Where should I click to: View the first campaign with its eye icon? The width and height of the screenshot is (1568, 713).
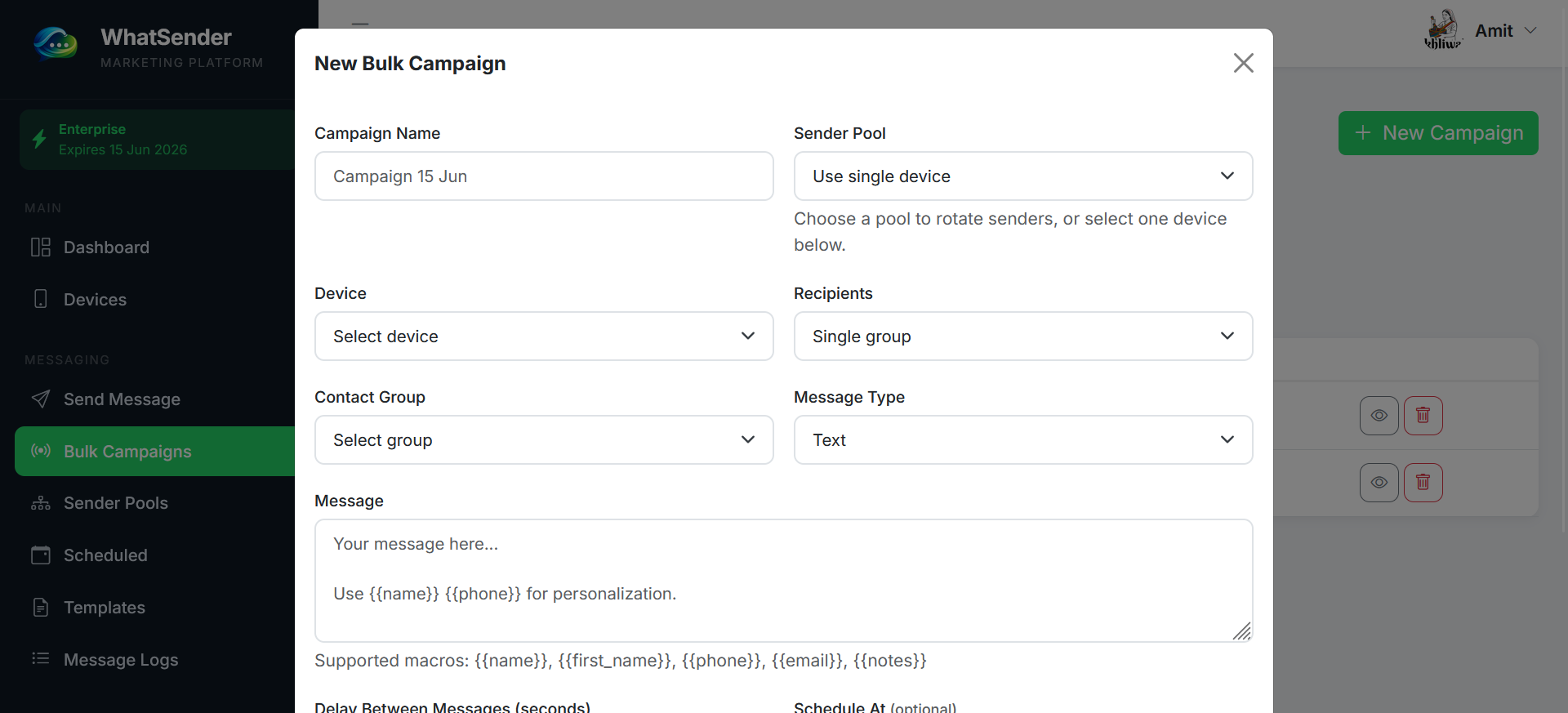click(x=1379, y=416)
